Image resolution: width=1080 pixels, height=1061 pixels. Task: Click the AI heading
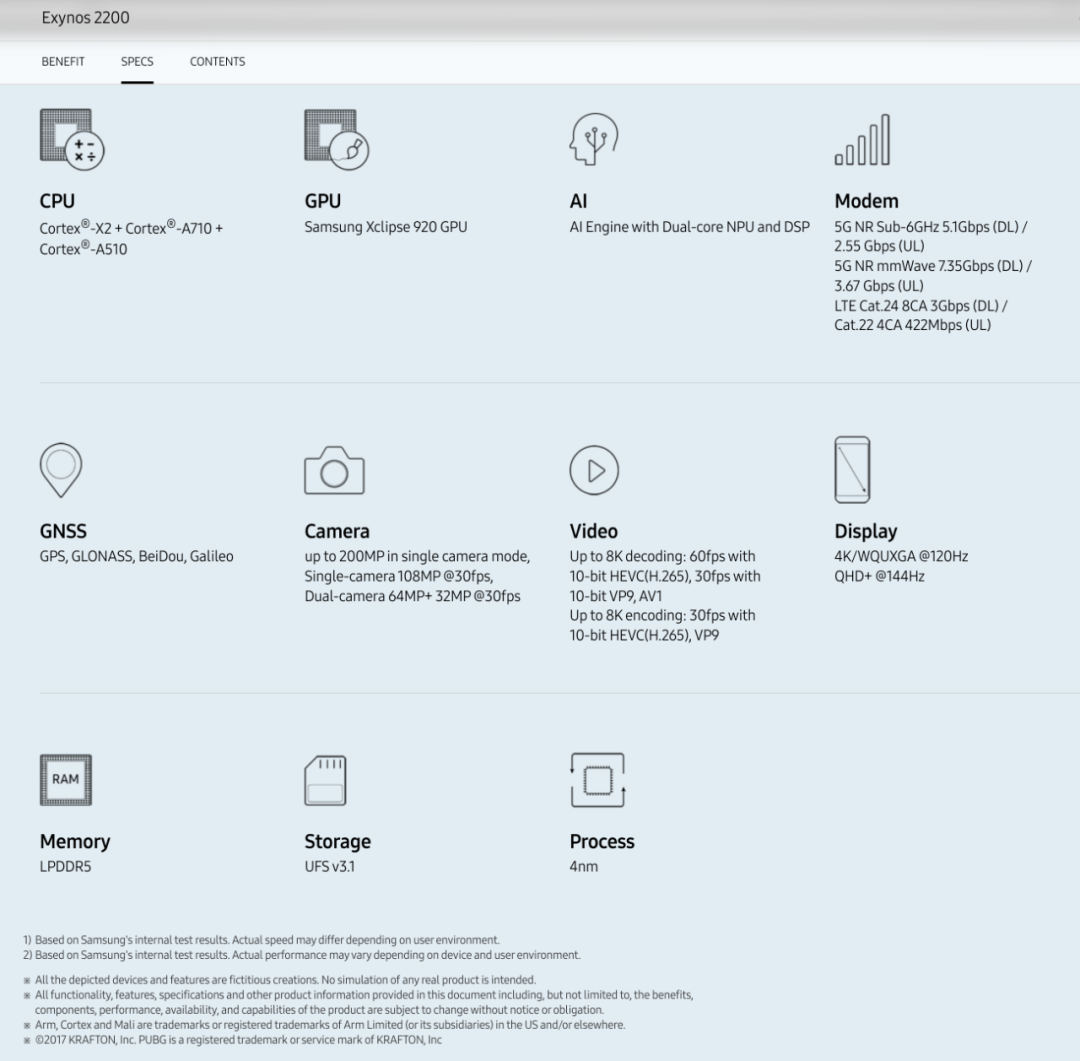point(579,201)
